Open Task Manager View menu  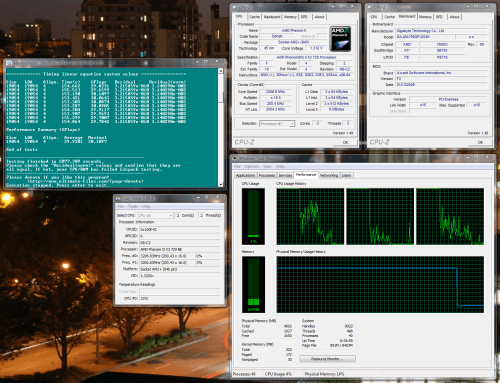coord(267,166)
